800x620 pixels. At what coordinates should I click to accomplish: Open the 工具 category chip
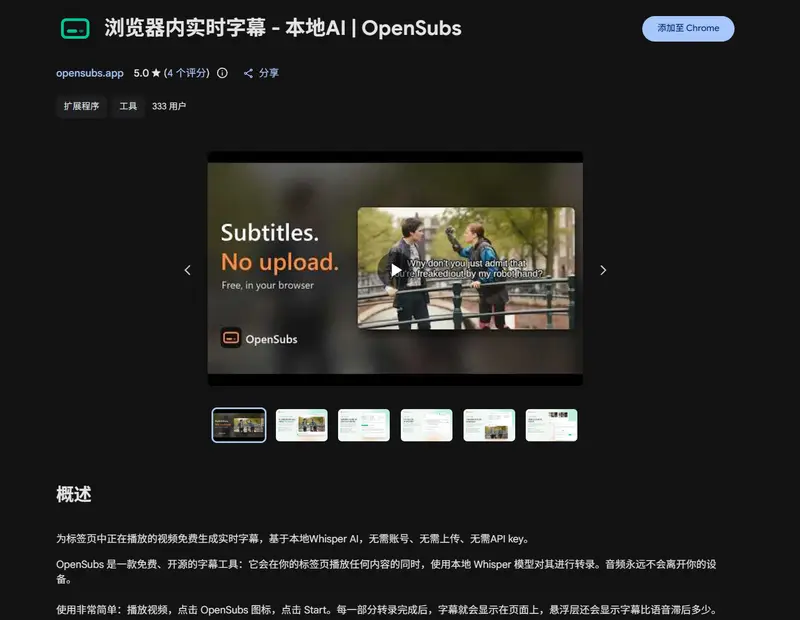pos(128,106)
